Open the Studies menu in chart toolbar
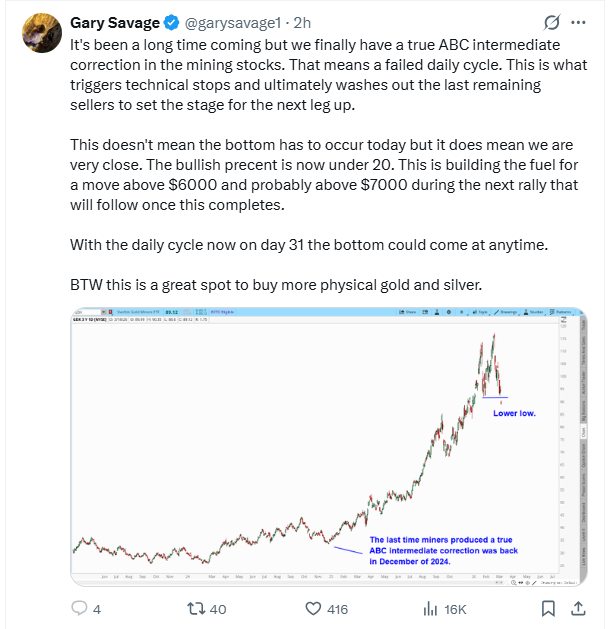The width and height of the screenshot is (610, 629). pos(533,312)
